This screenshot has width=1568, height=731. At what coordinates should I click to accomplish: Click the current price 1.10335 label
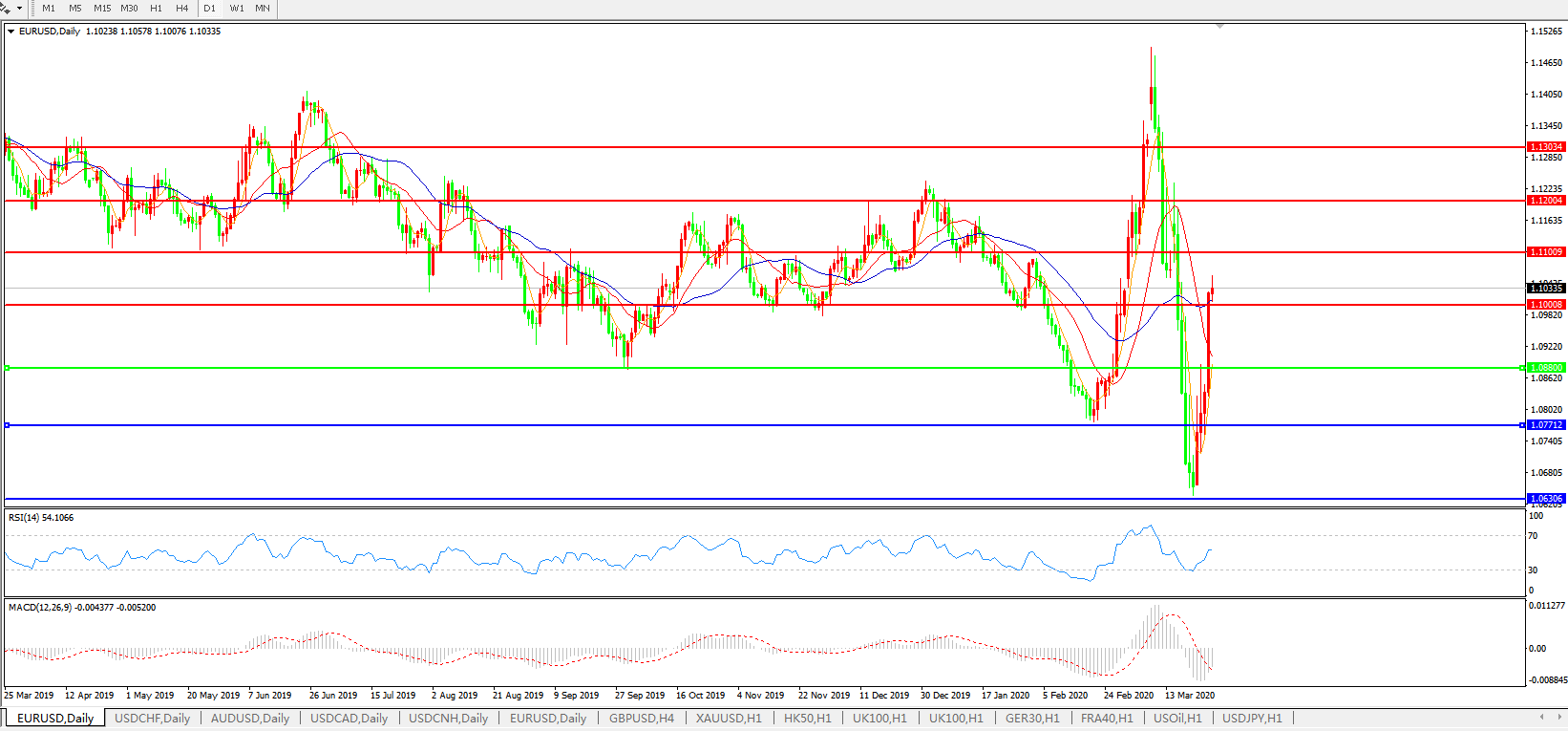(x=1546, y=288)
